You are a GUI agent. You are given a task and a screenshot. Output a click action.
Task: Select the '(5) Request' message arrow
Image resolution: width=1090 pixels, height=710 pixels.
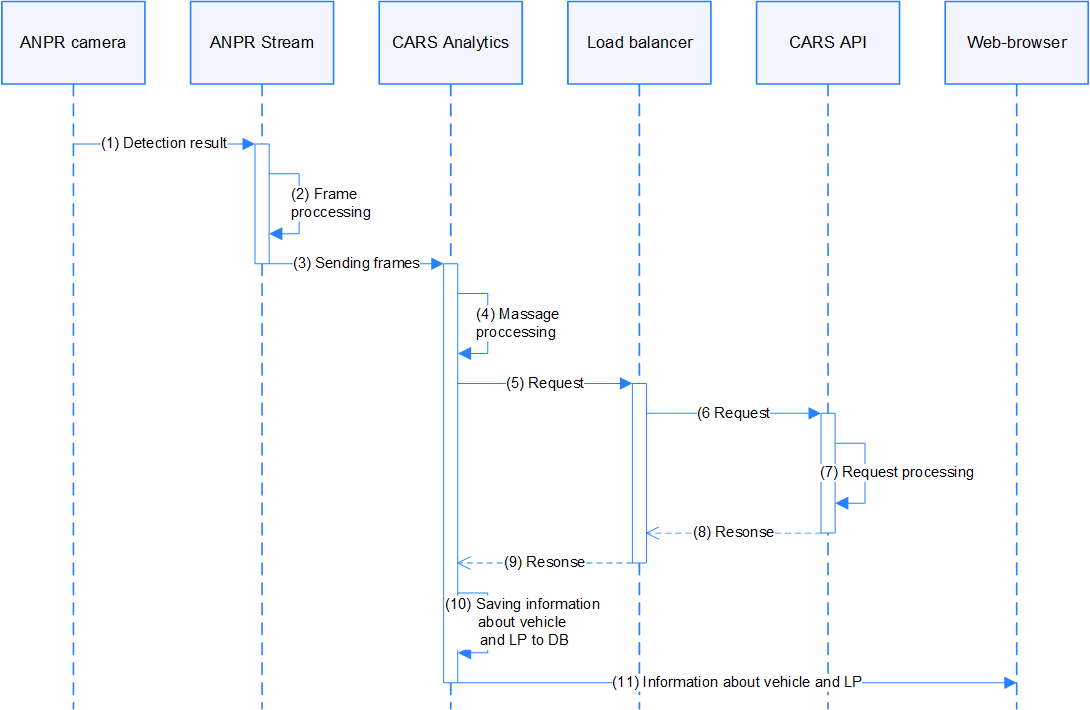545,383
